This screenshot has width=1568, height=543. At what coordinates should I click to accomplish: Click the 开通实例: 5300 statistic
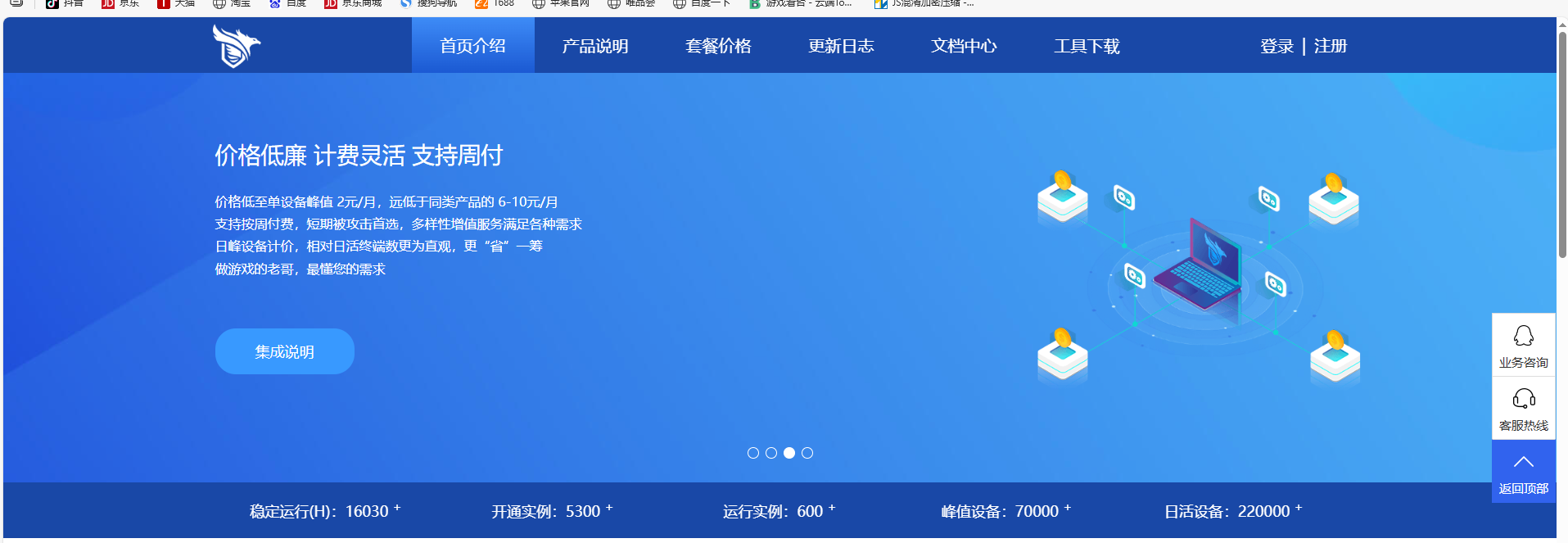[x=552, y=511]
